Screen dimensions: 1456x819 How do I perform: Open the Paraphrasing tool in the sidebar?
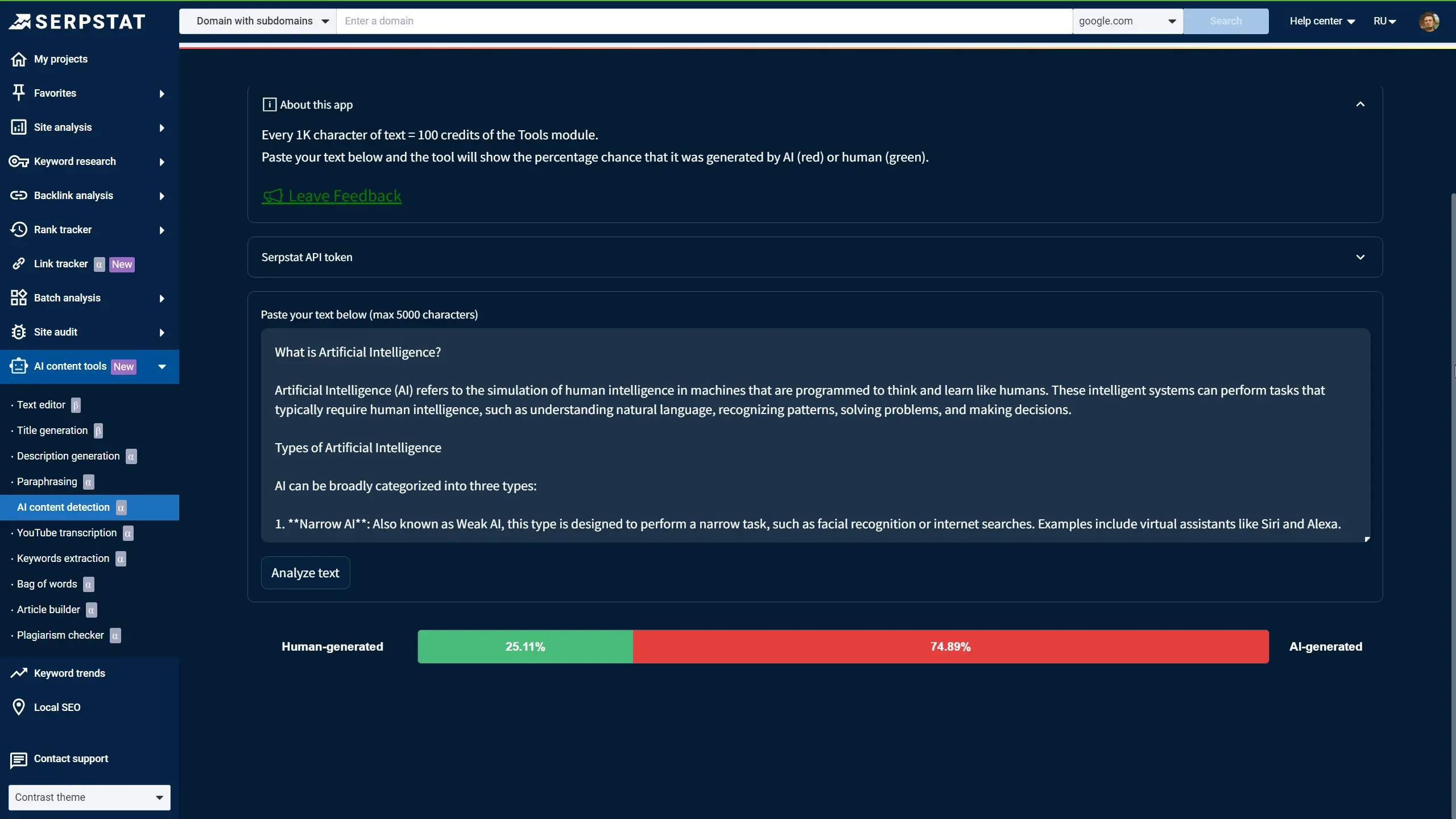pos(47,482)
